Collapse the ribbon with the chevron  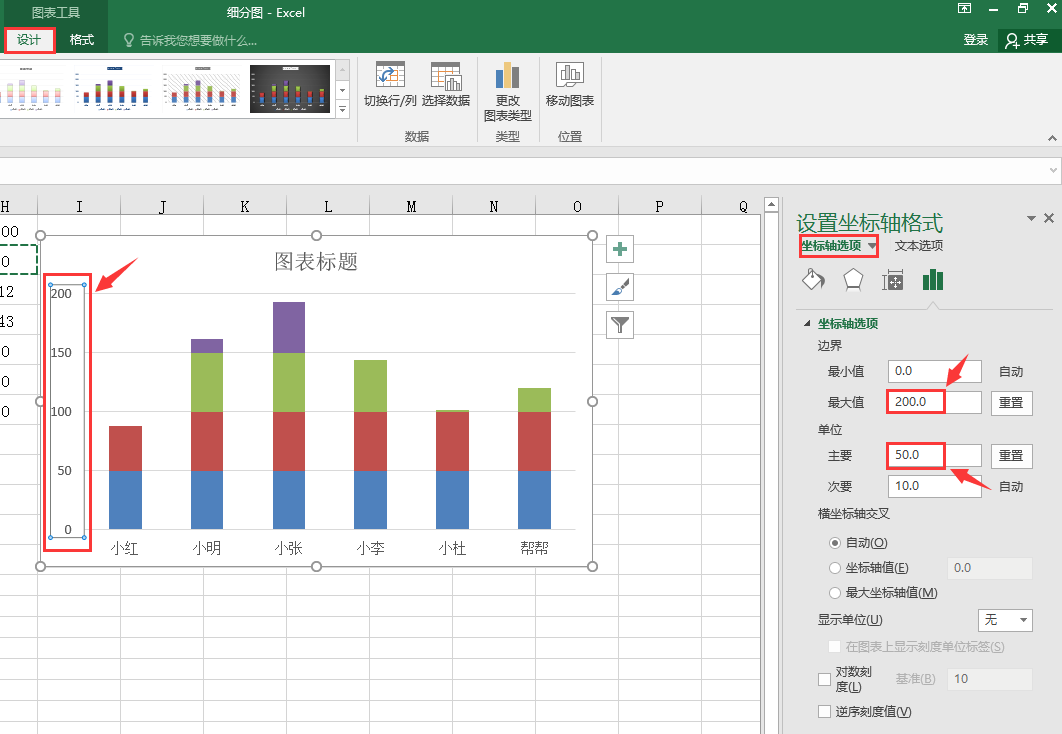[1052, 138]
